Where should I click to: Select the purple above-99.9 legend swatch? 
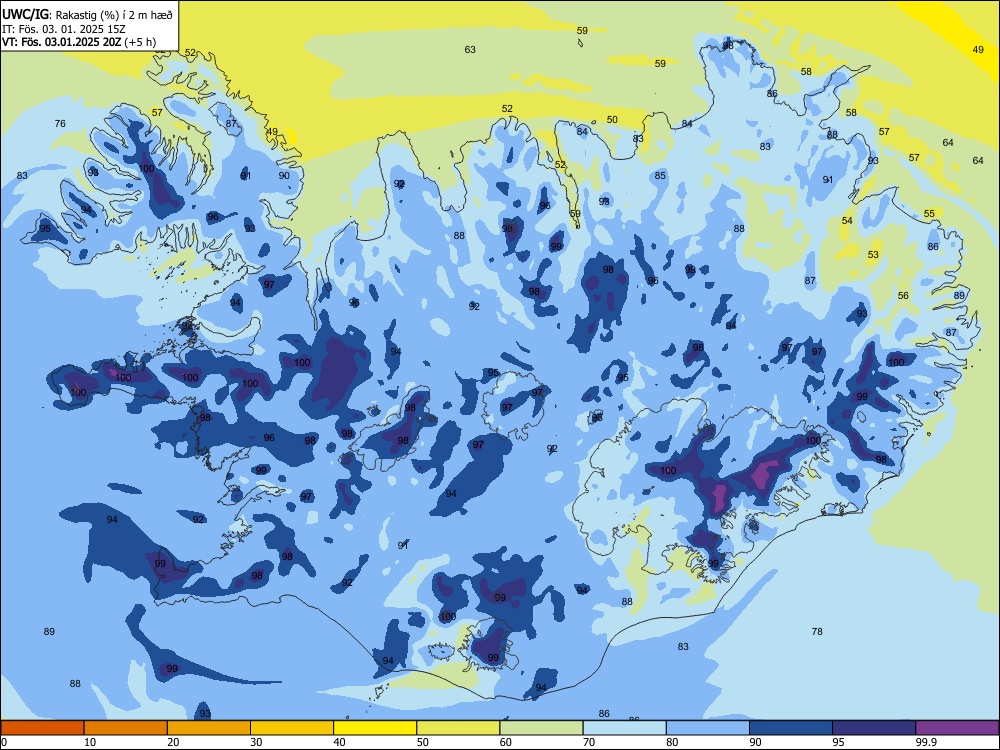coord(957,728)
